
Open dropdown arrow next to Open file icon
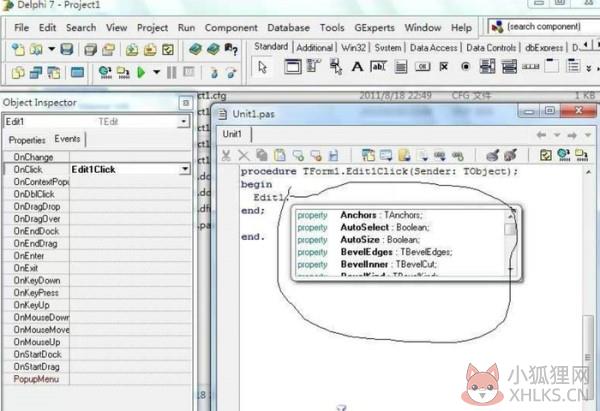51,49
